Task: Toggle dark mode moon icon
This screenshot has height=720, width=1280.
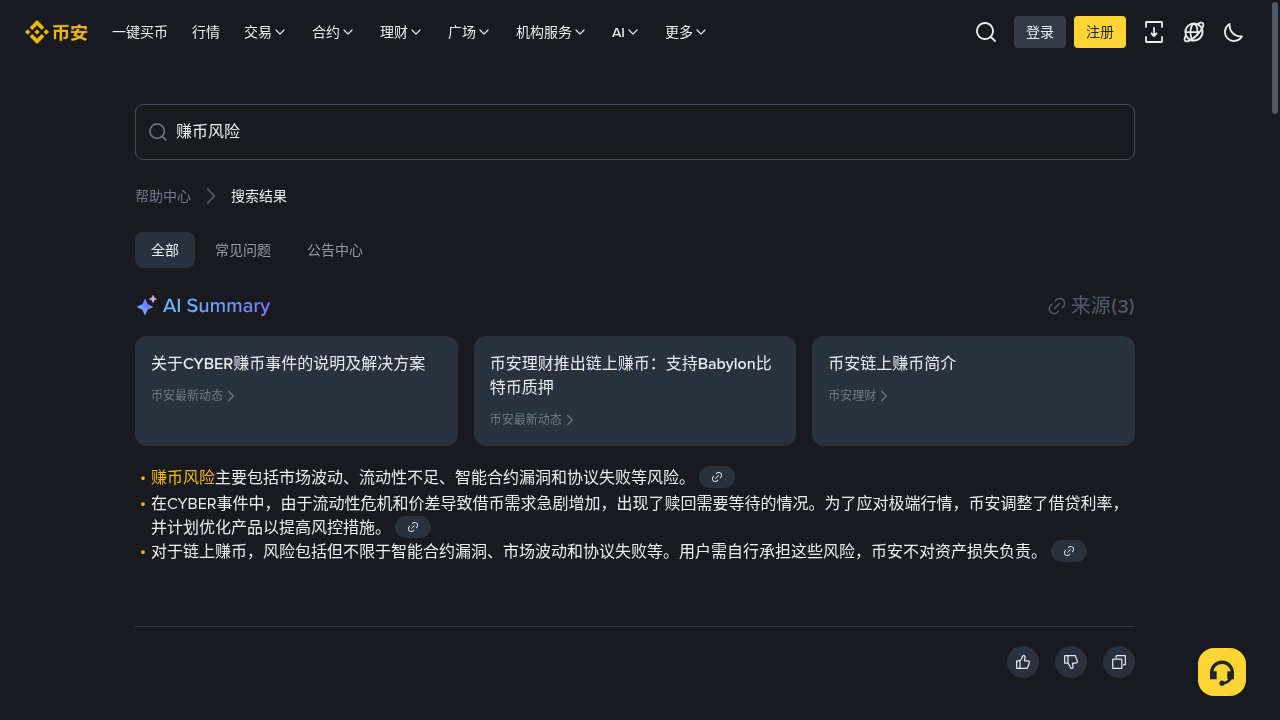Action: tap(1234, 32)
